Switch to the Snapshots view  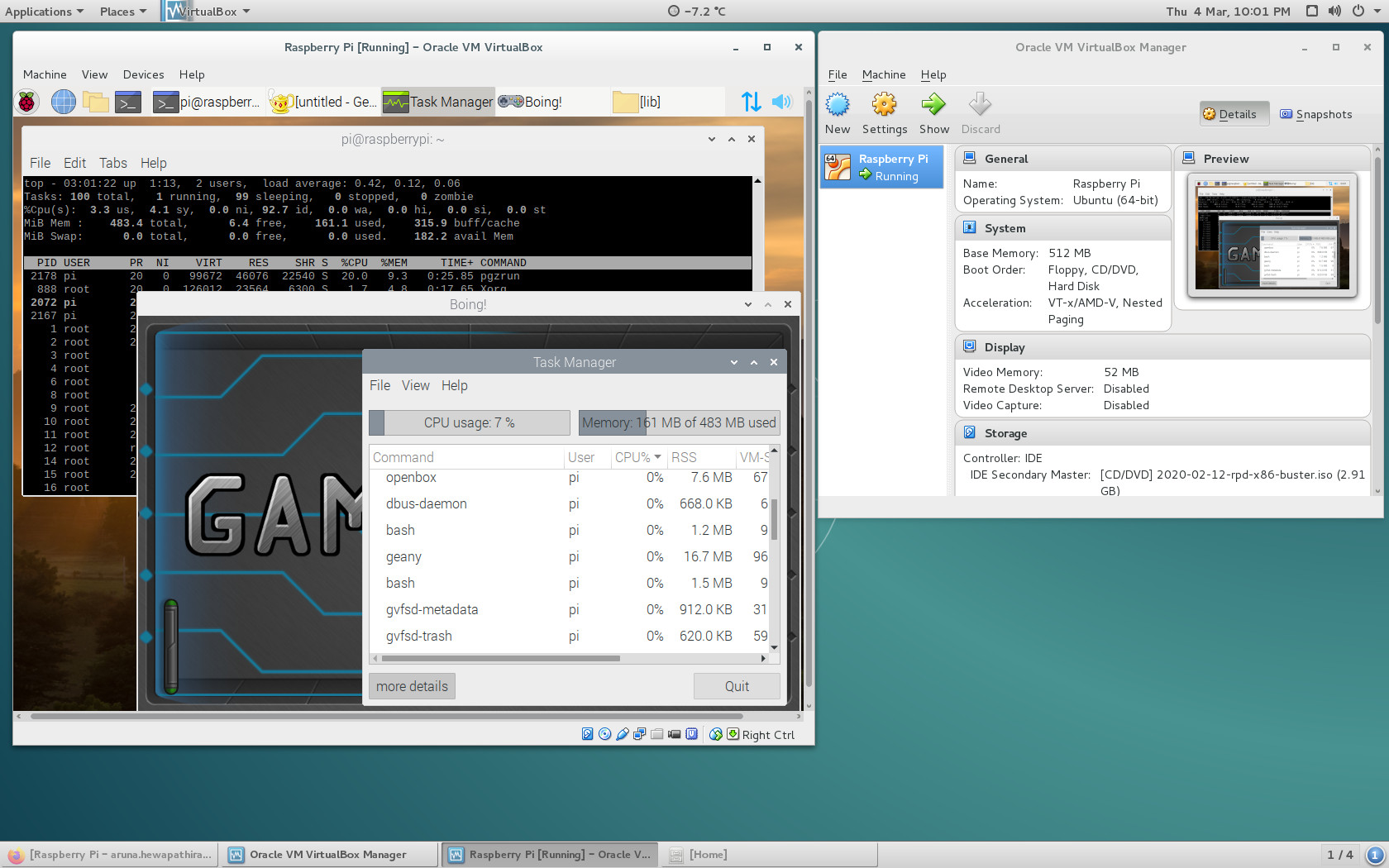tap(1316, 114)
